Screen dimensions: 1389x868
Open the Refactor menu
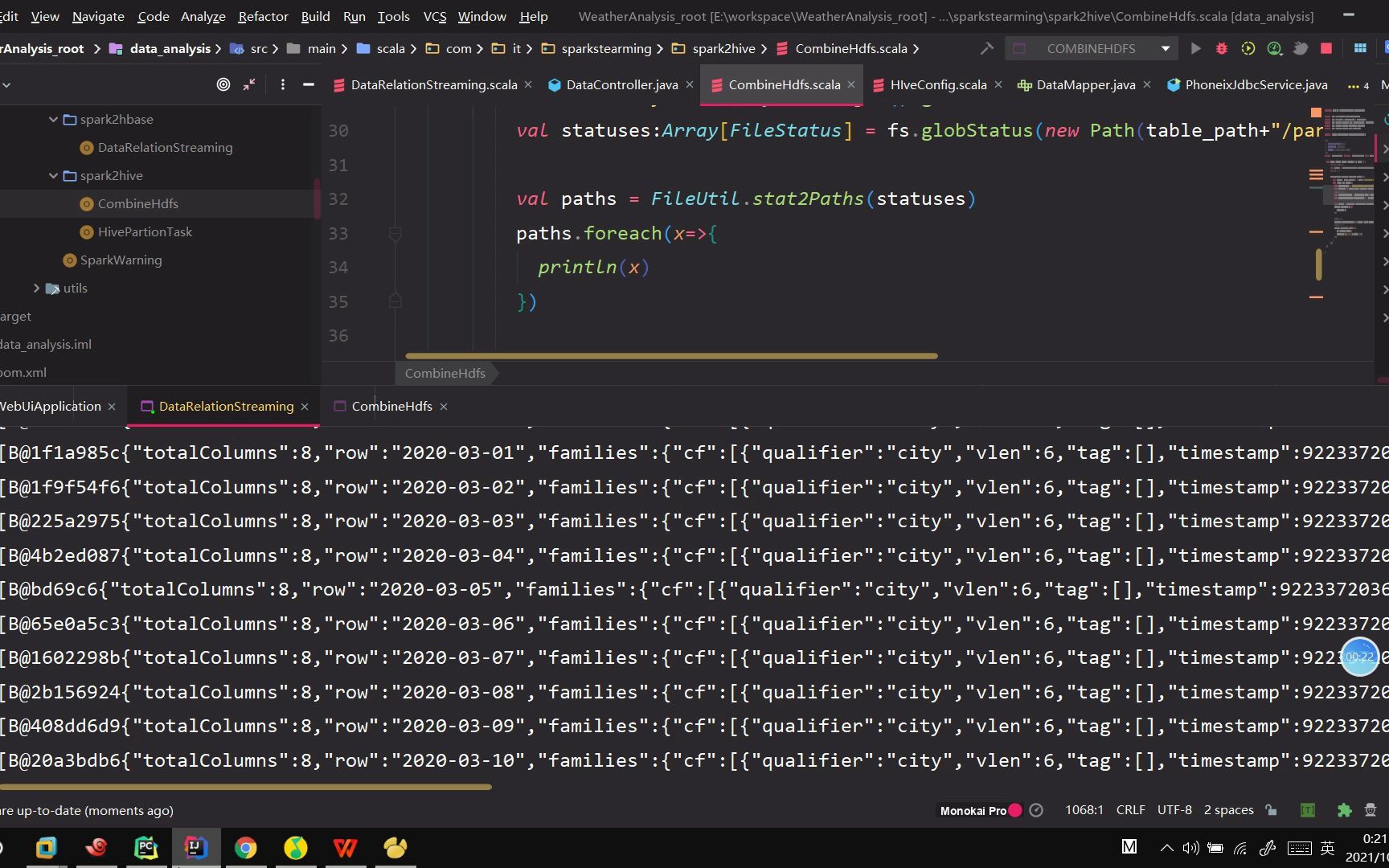tap(263, 16)
